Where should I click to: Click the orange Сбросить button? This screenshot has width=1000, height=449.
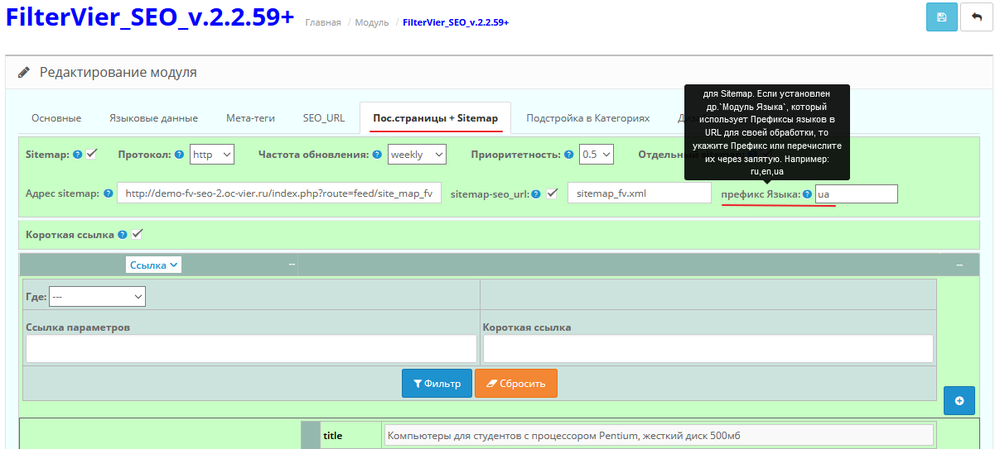(516, 384)
